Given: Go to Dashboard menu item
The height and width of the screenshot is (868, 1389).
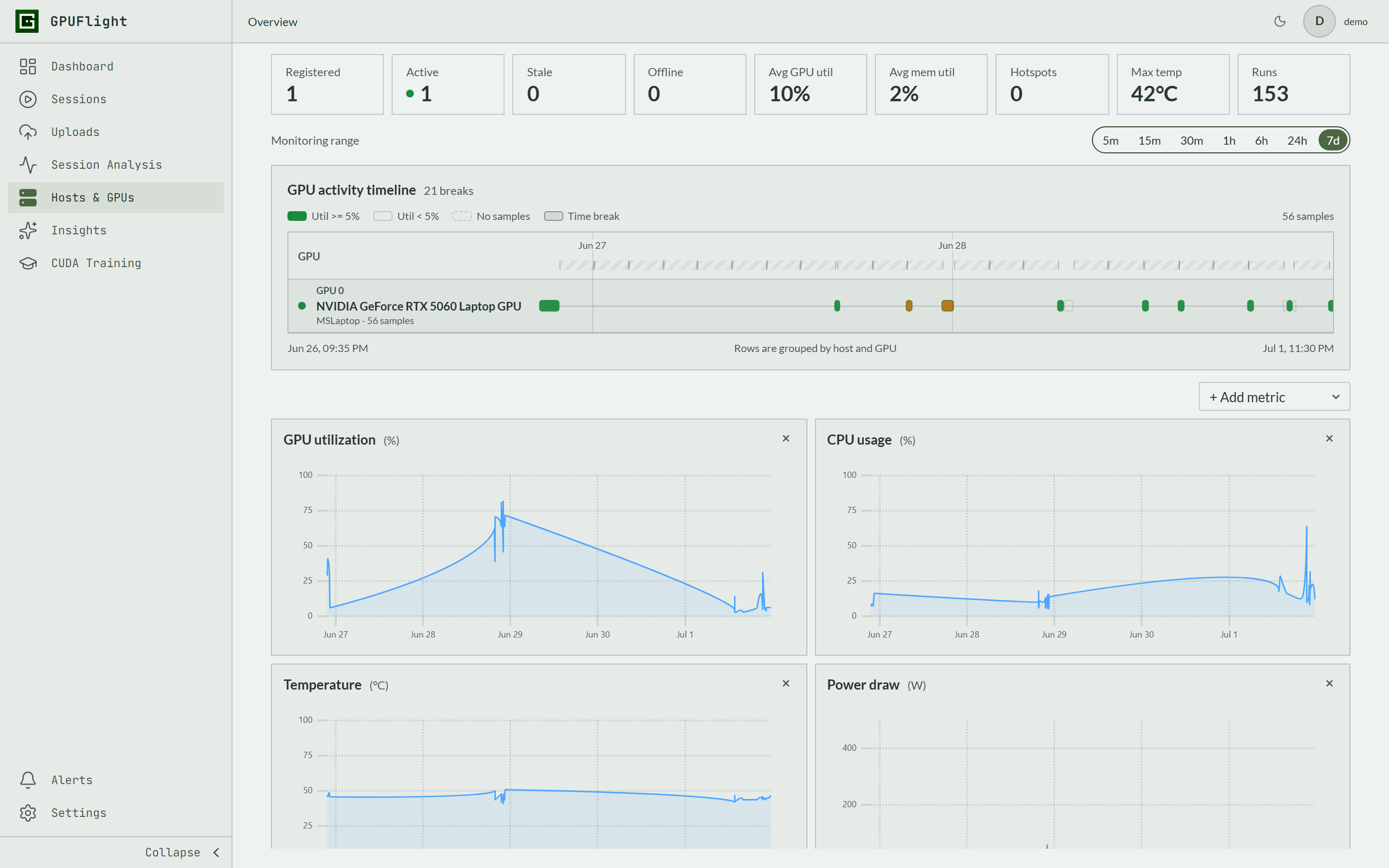Looking at the screenshot, I should pos(115,67).
